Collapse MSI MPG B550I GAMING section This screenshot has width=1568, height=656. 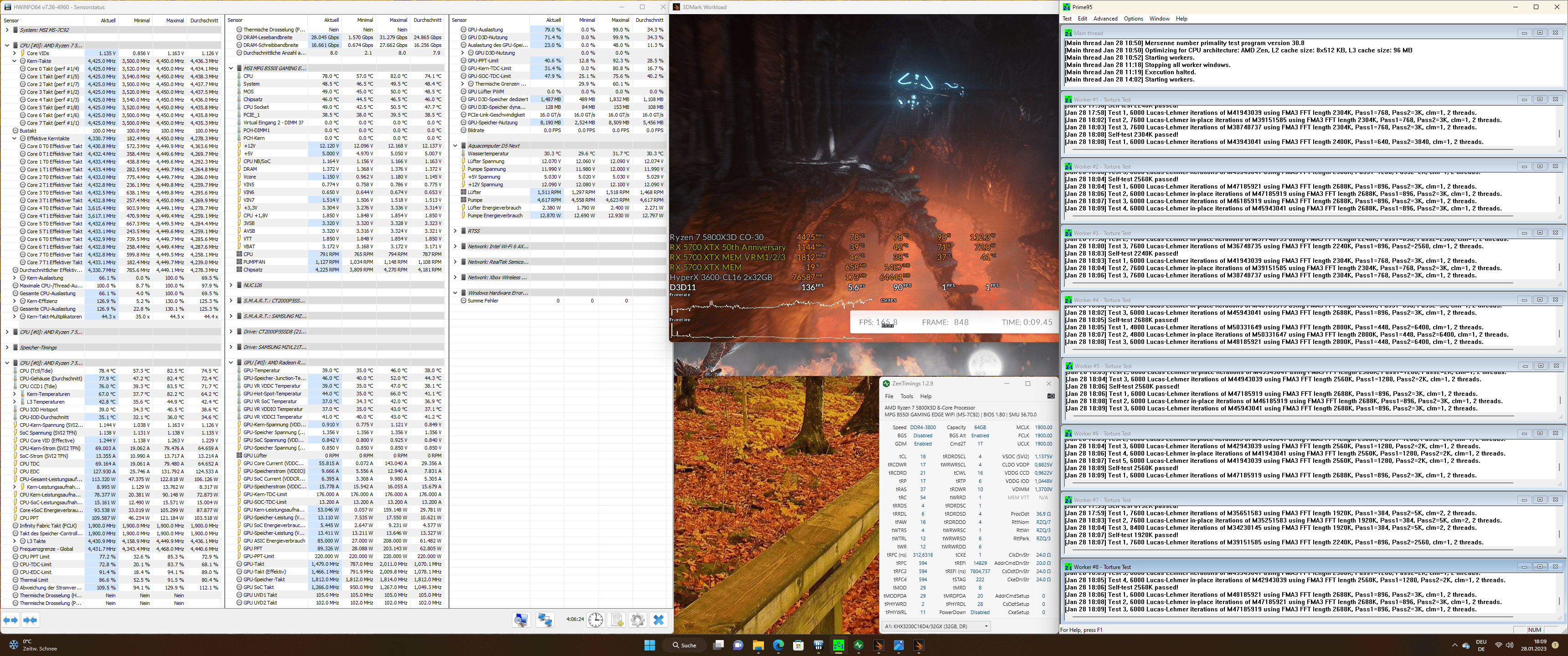point(231,68)
